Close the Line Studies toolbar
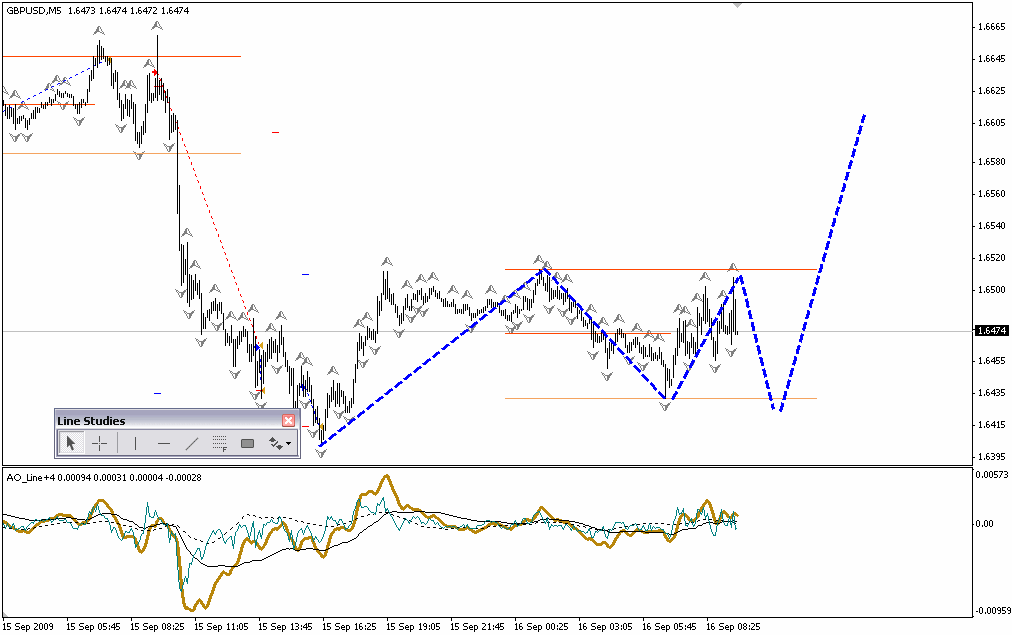 tap(289, 421)
